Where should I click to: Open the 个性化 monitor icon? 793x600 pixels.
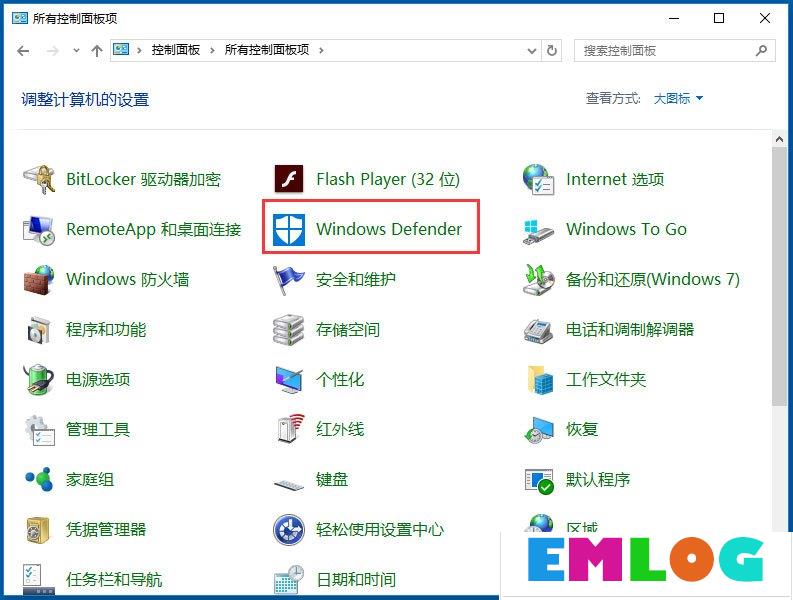(289, 380)
